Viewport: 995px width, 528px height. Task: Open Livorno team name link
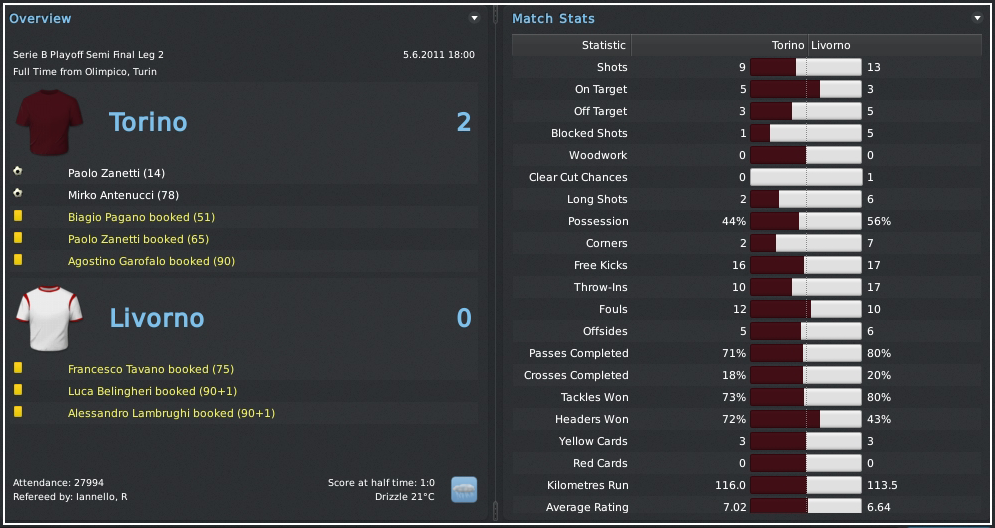[156, 318]
